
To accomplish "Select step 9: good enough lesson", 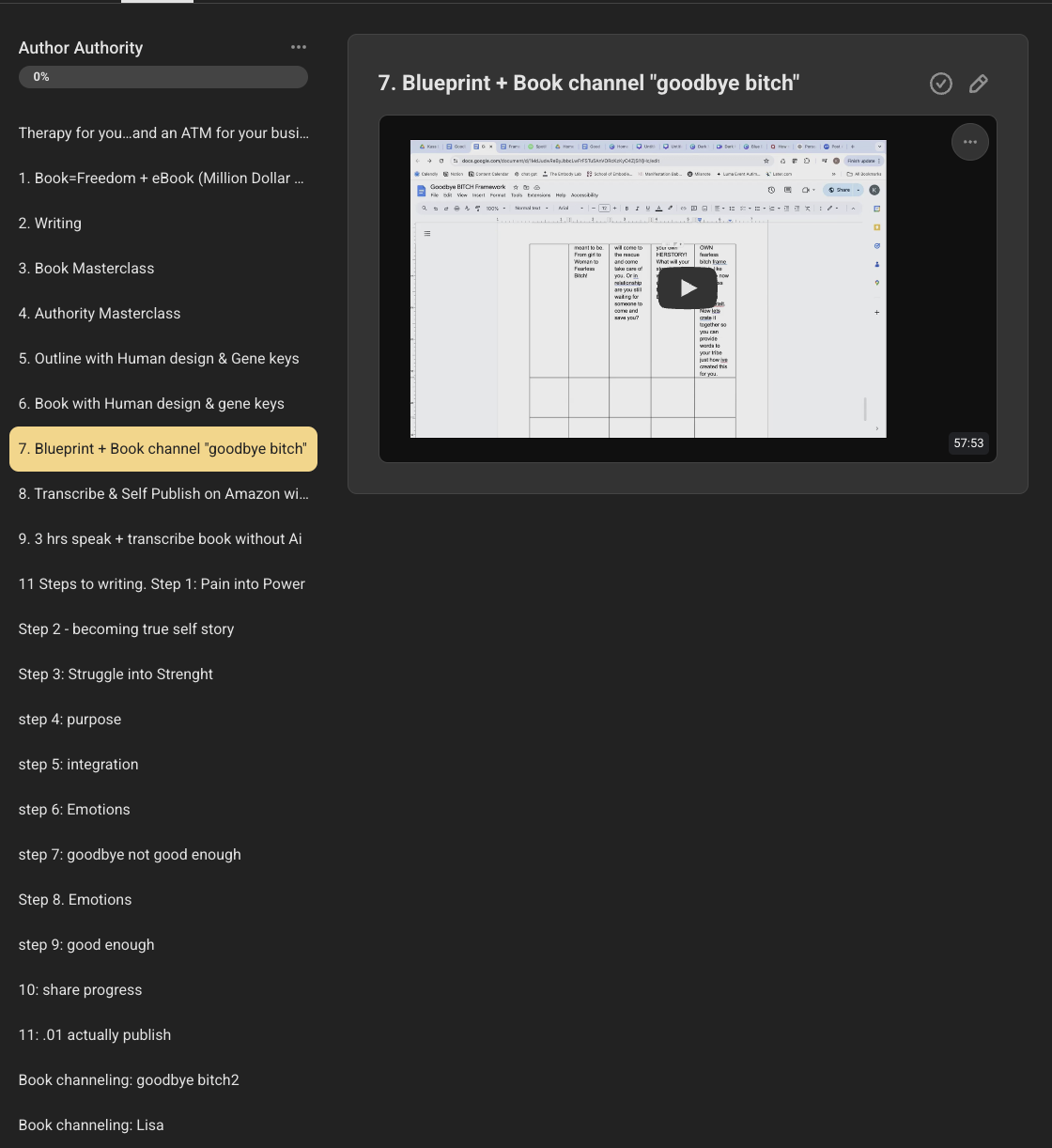I will (163, 945).
